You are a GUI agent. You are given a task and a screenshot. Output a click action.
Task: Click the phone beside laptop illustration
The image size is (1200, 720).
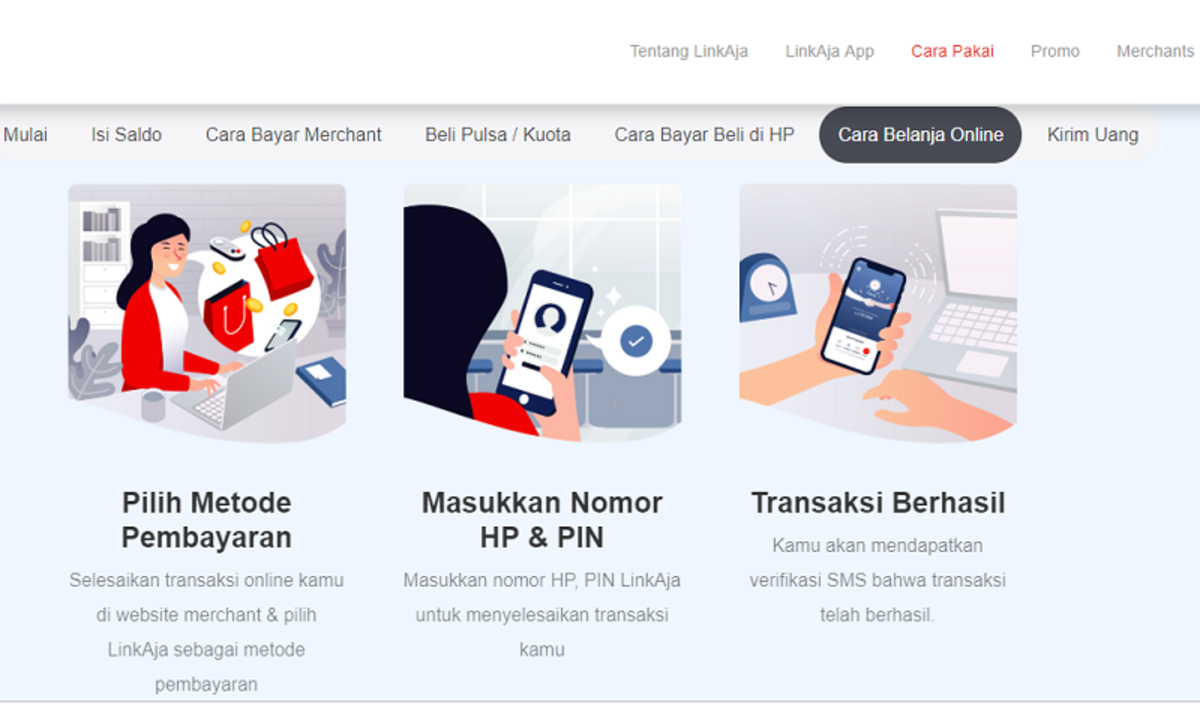point(878,313)
